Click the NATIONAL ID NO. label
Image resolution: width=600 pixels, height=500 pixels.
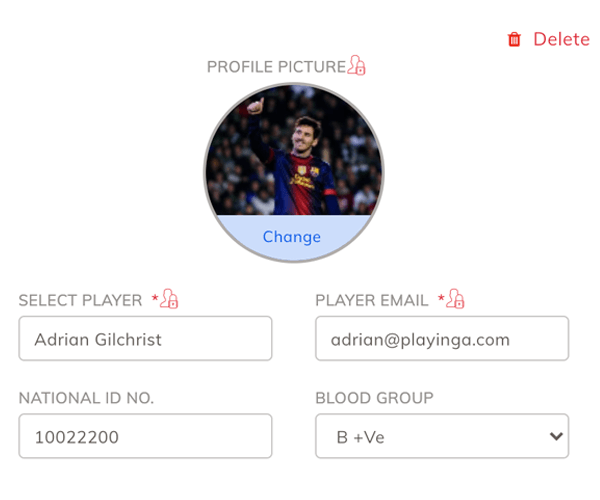pos(86,398)
